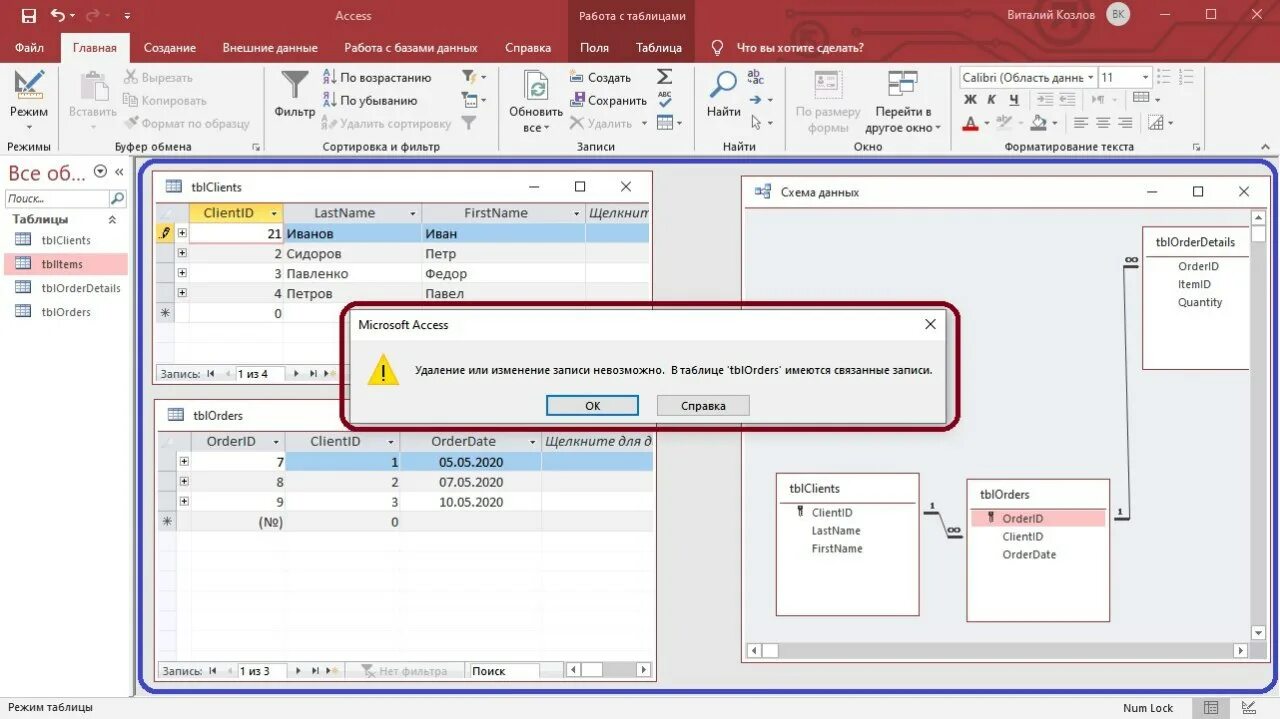This screenshot has height=719, width=1280.
Task: Collapse the ribbon with chevron
Action: (1264, 147)
